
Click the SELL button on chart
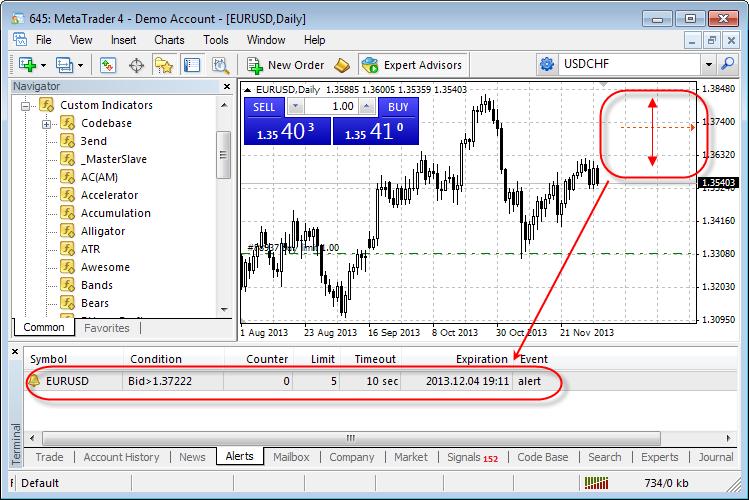[x=264, y=107]
